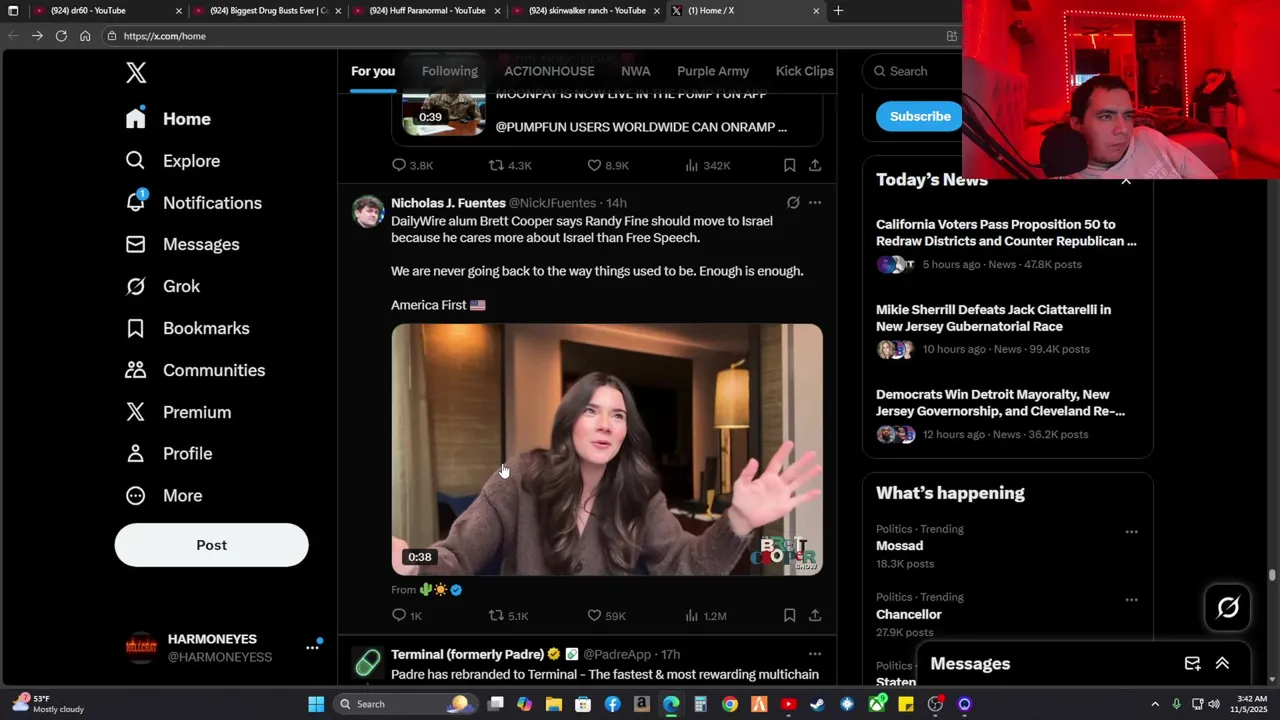The image size is (1280, 720).
Task: Reload the page
Action: tap(61, 36)
